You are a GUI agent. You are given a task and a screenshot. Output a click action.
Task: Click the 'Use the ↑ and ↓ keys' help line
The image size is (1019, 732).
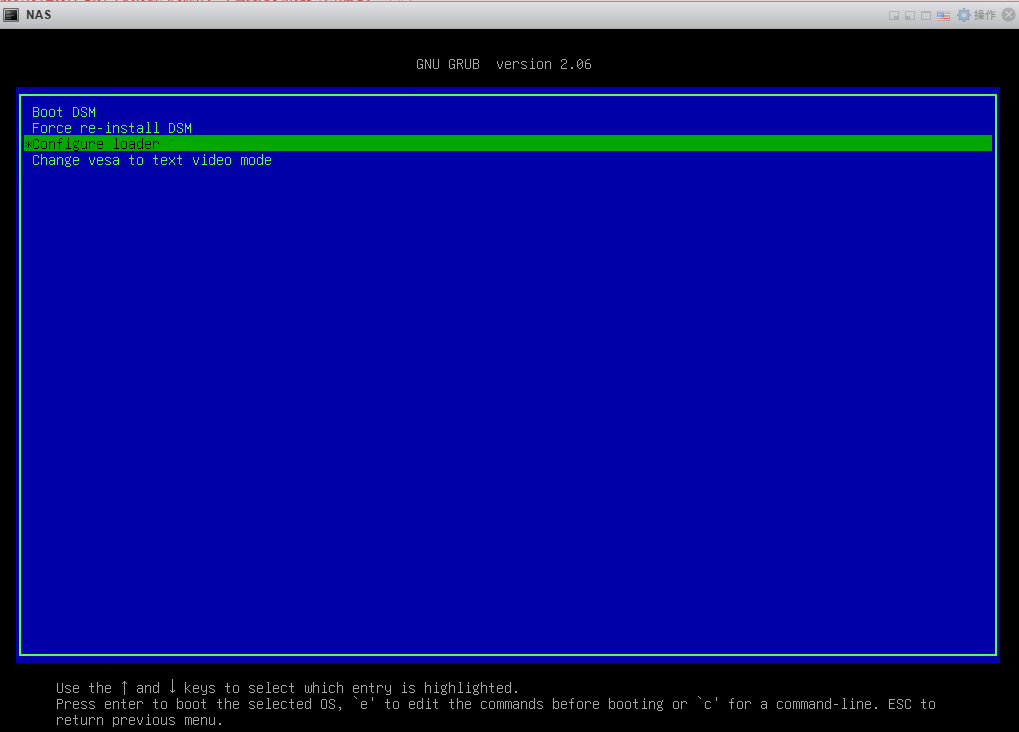pos(287,688)
